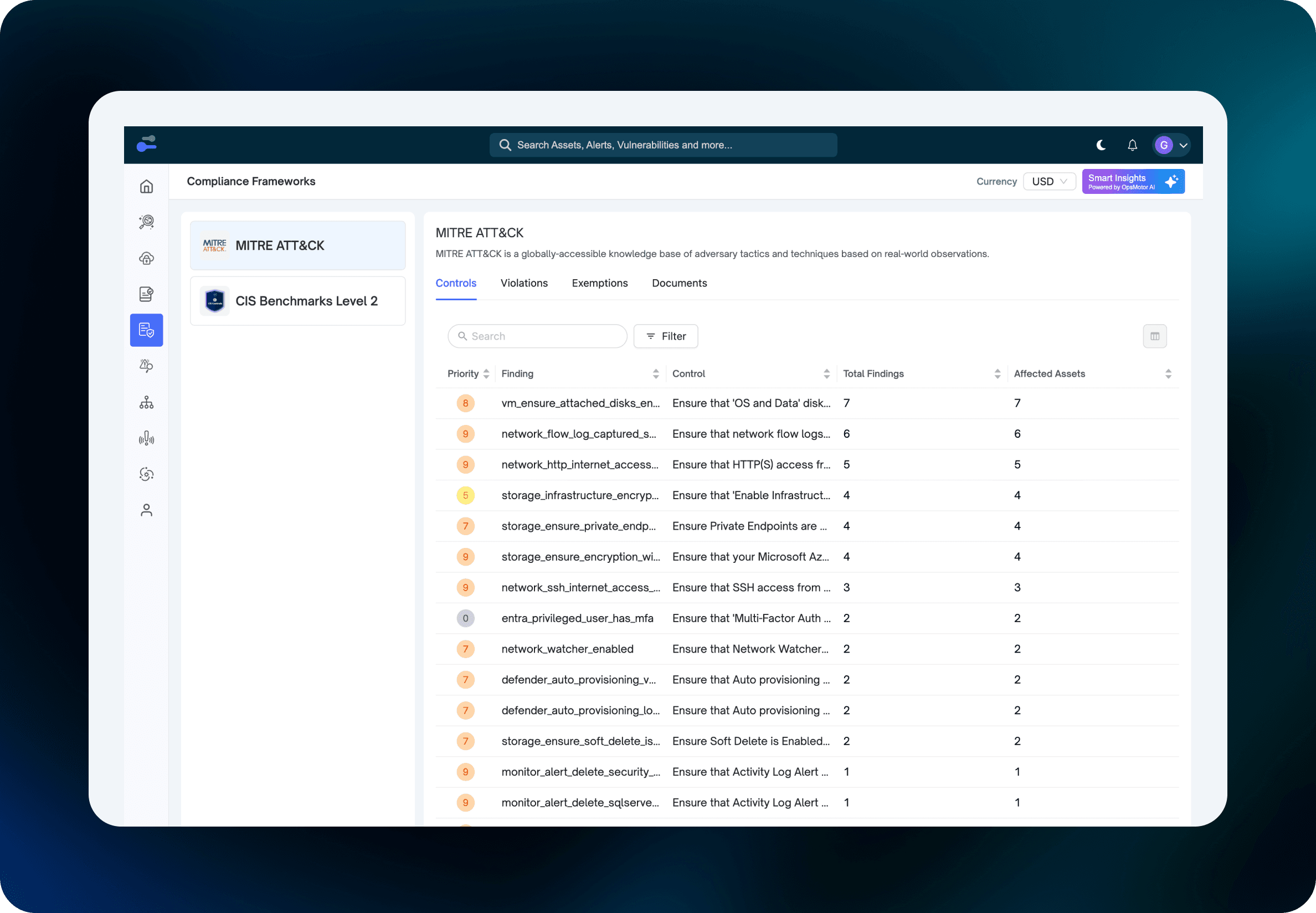
Task: Switch to the Controls tab
Action: pyautogui.click(x=456, y=283)
